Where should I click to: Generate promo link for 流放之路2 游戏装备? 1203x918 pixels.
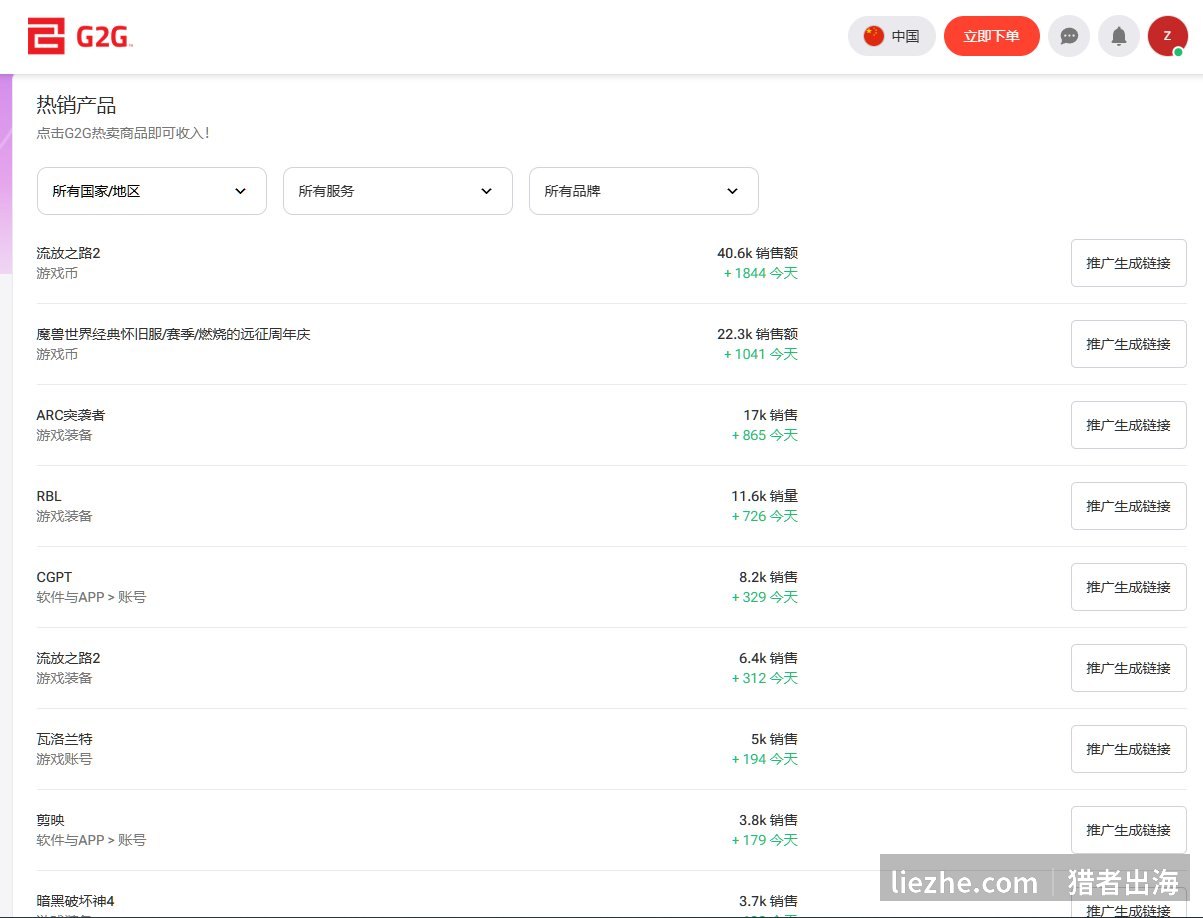(1129, 668)
